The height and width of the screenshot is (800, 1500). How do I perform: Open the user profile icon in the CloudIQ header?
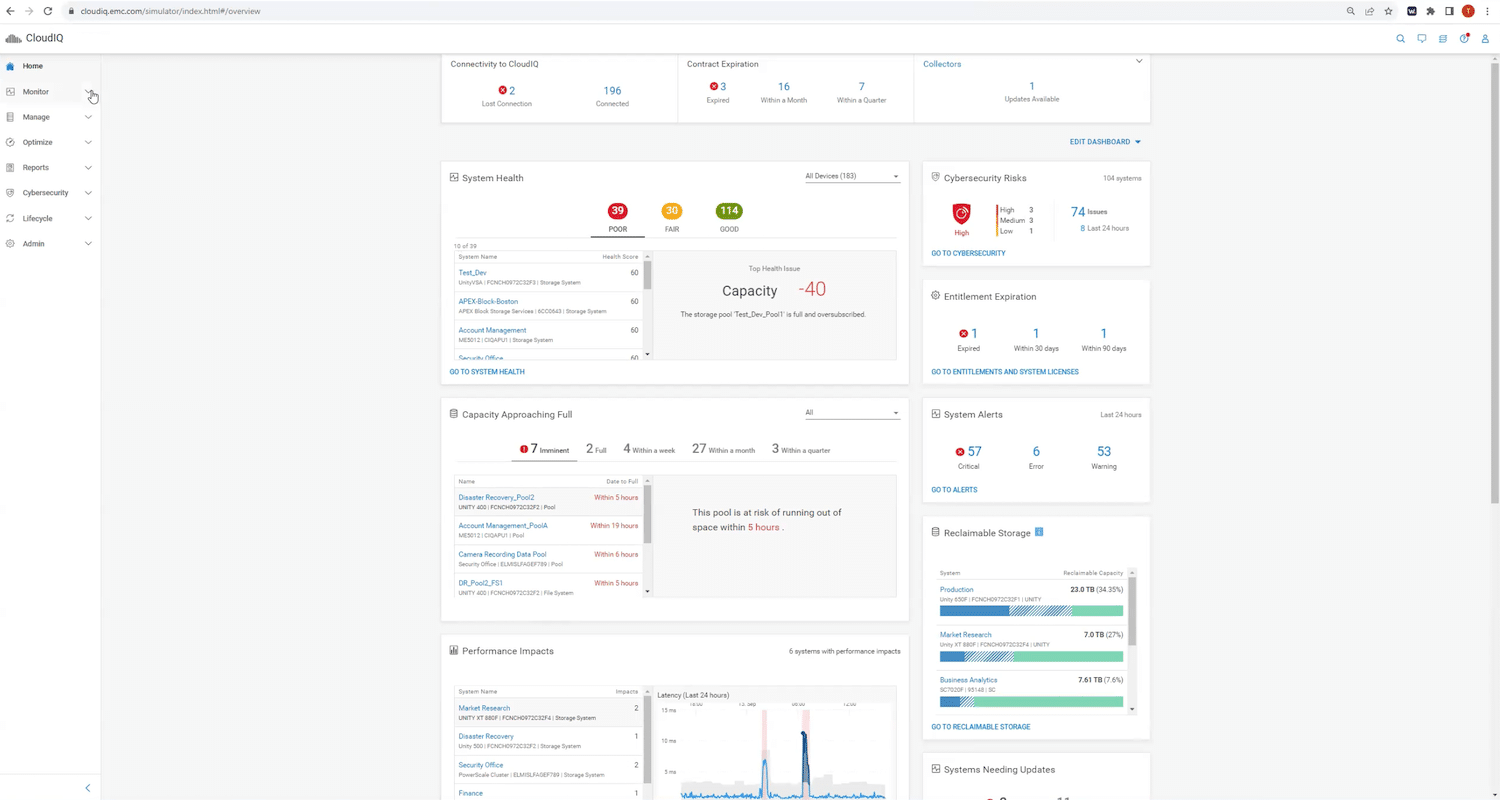tap(1485, 39)
